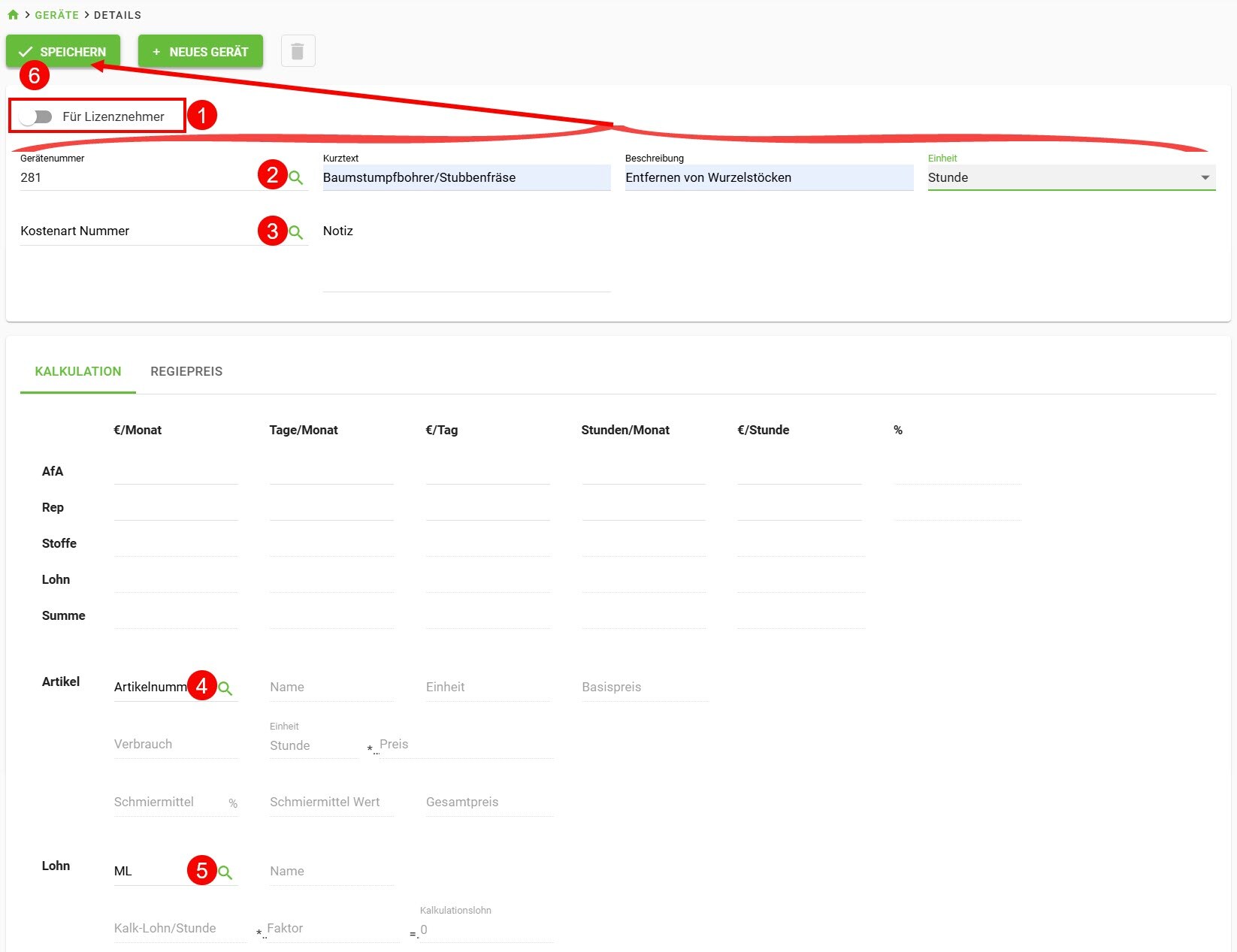Click Lohn Tage/Monat input field

[x=331, y=579]
